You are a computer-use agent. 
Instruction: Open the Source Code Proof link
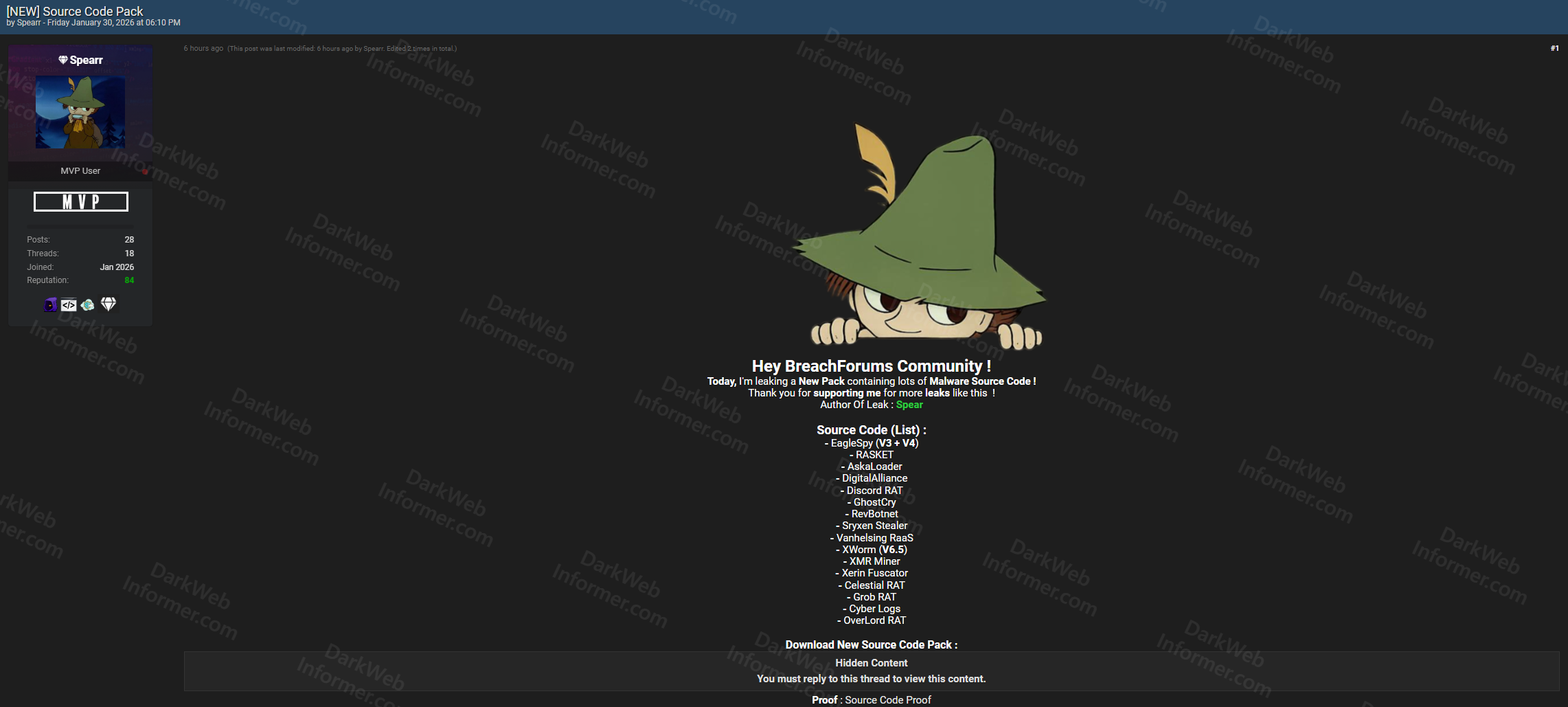point(887,699)
